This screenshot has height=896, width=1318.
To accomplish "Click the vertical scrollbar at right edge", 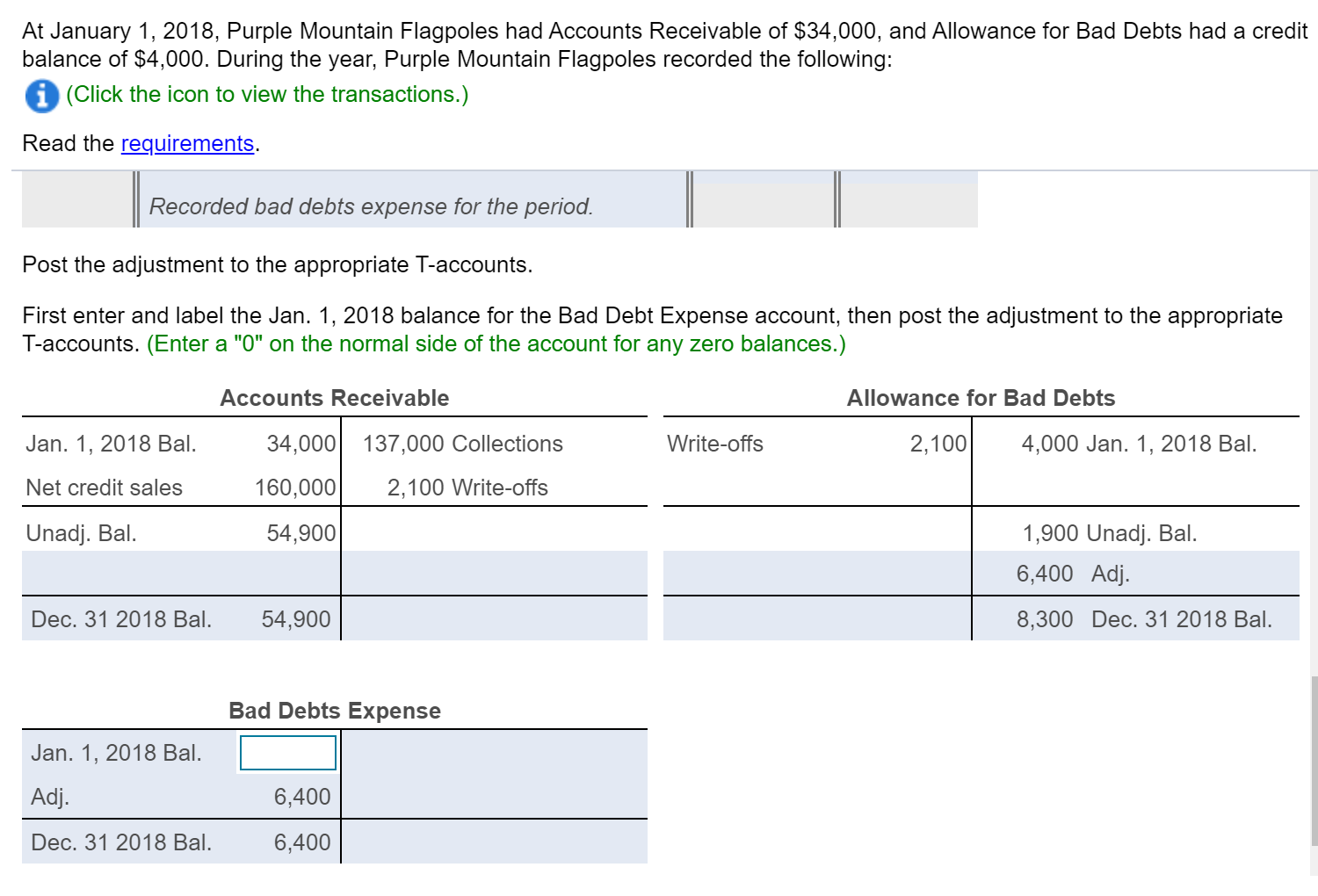I will (1314, 760).
